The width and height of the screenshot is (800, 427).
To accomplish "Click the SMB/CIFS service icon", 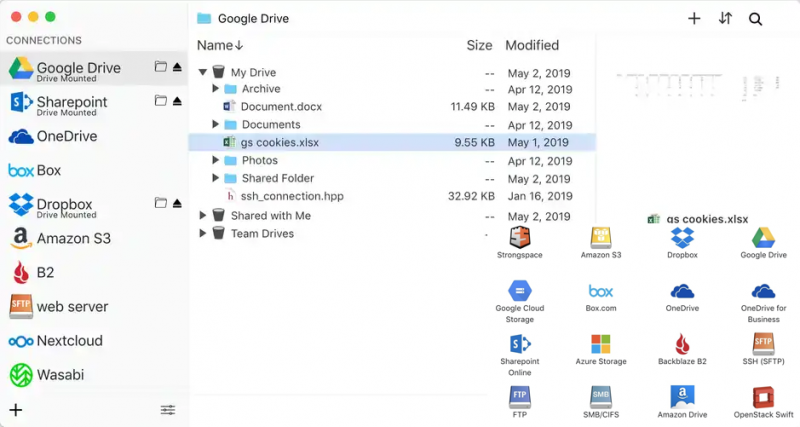I will click(601, 397).
